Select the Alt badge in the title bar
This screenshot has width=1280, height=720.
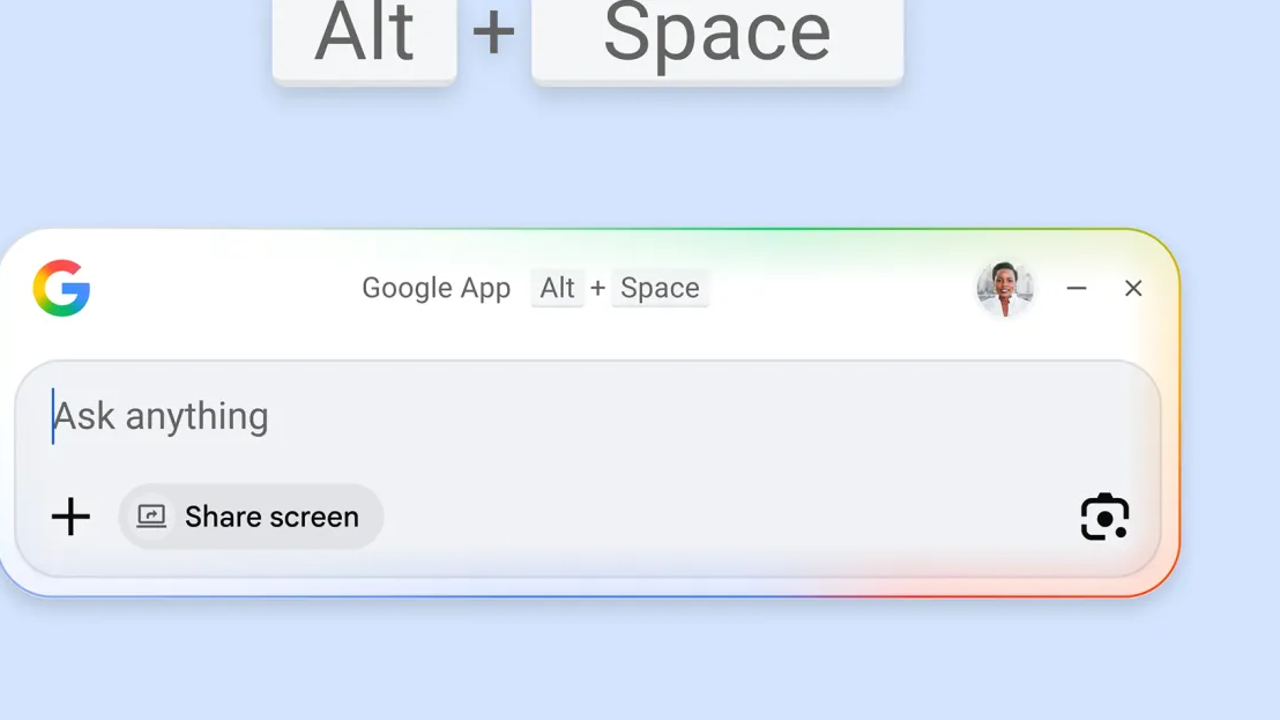pos(557,288)
